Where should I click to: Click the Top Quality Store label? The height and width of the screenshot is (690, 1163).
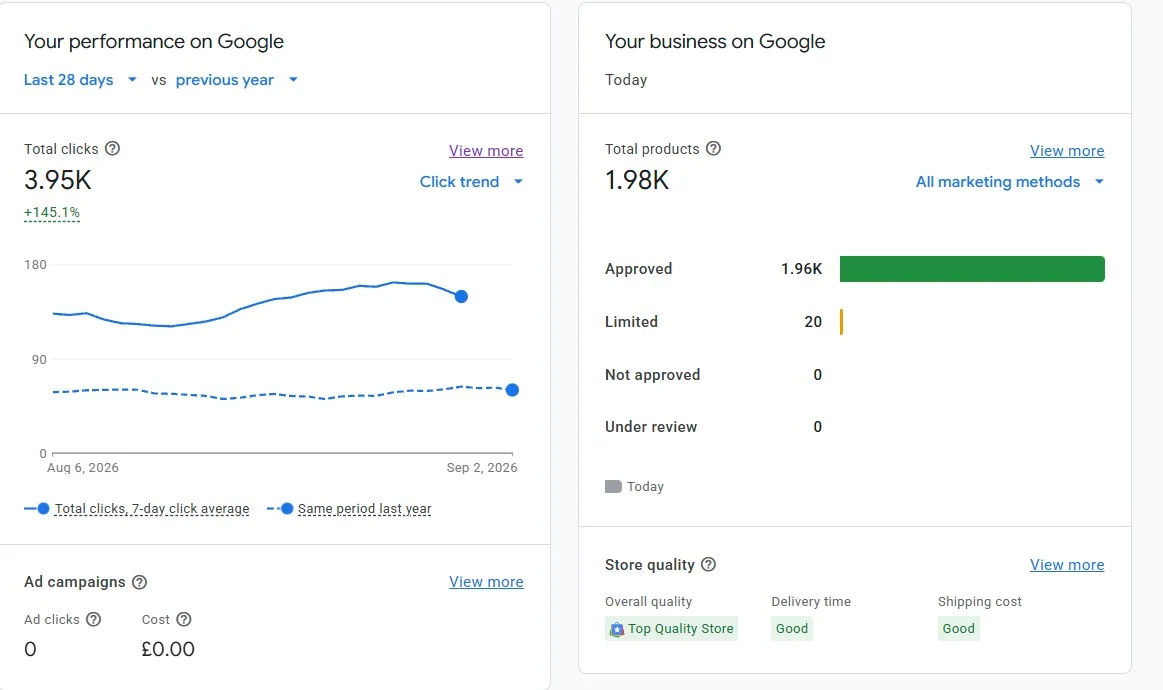pos(680,629)
